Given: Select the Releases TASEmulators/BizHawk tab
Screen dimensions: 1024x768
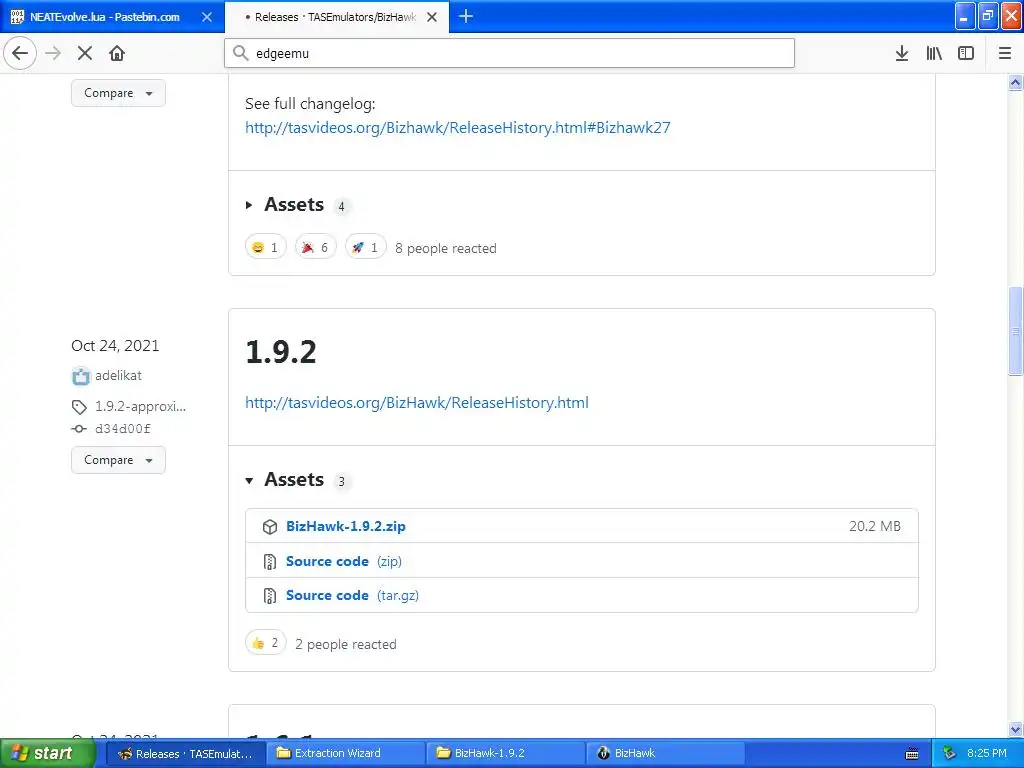Looking at the screenshot, I should coord(335,17).
